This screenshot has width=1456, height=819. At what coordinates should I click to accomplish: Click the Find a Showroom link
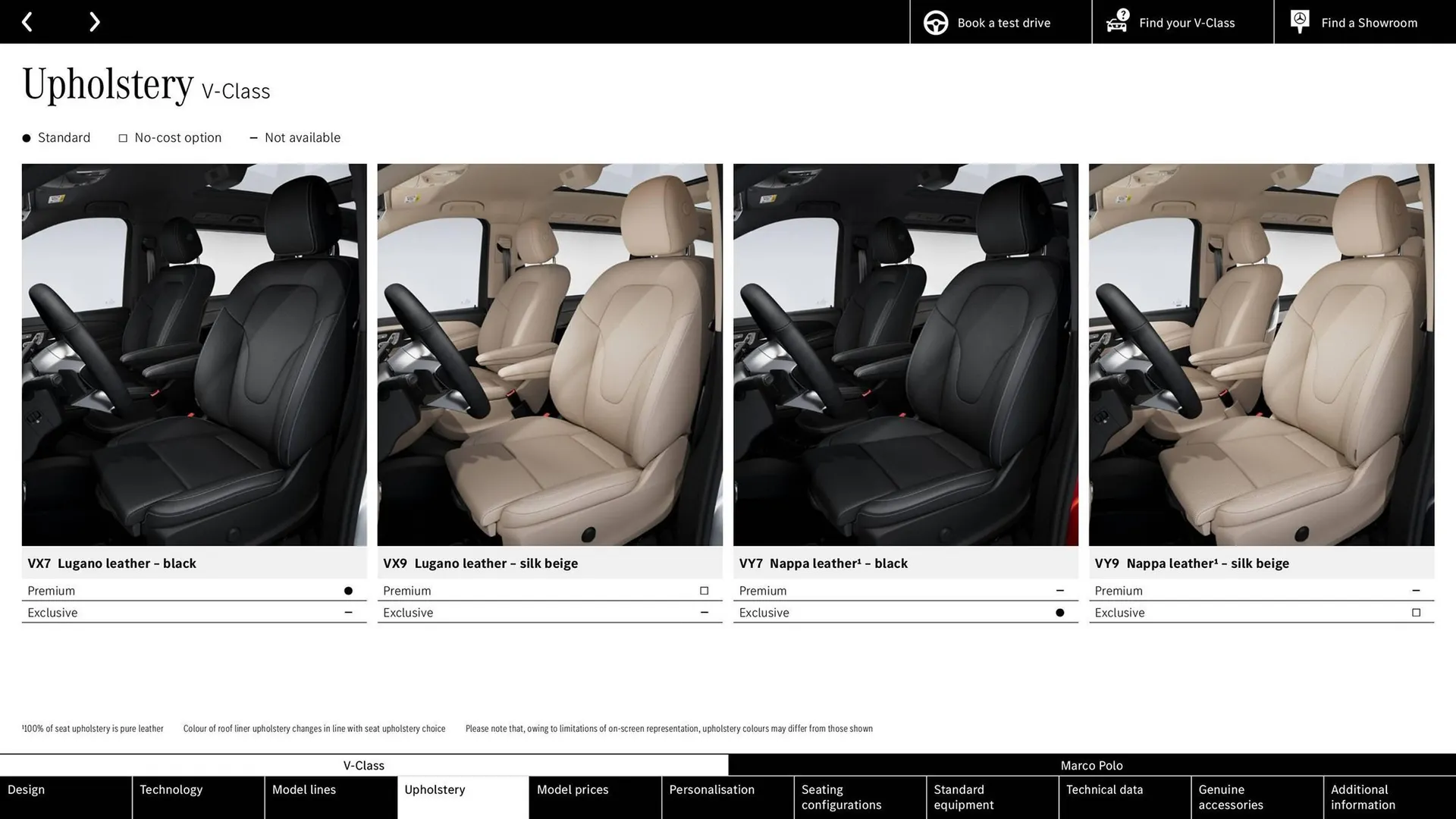pyautogui.click(x=1369, y=22)
